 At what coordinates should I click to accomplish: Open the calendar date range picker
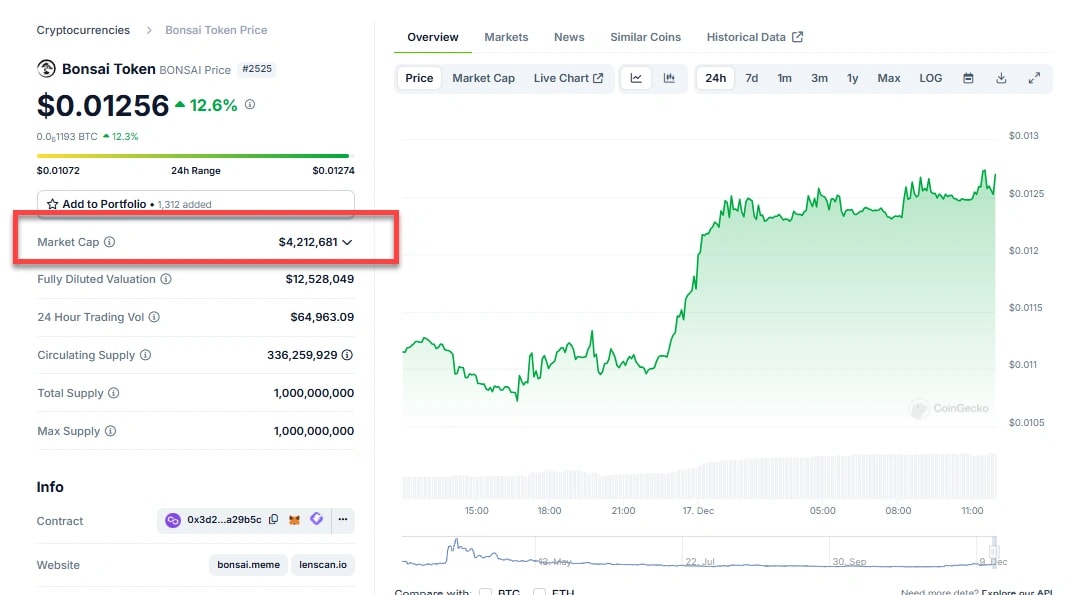(x=968, y=78)
